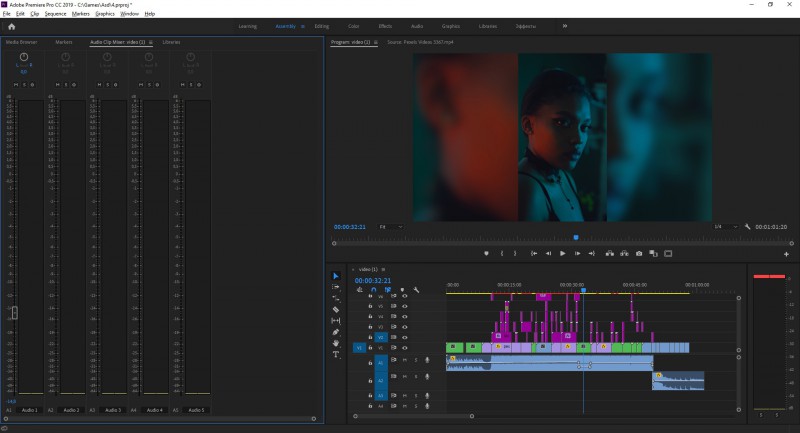800x433 pixels.
Task: Toggle the lock on track V2
Action: click(371, 337)
